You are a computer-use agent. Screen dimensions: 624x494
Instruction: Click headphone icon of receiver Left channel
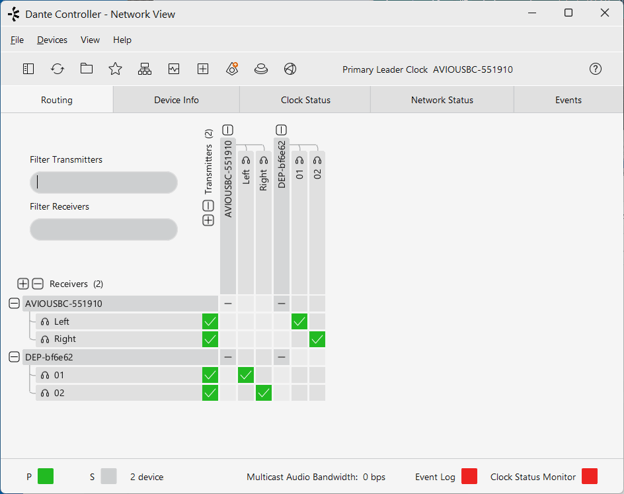pyautogui.click(x=45, y=322)
